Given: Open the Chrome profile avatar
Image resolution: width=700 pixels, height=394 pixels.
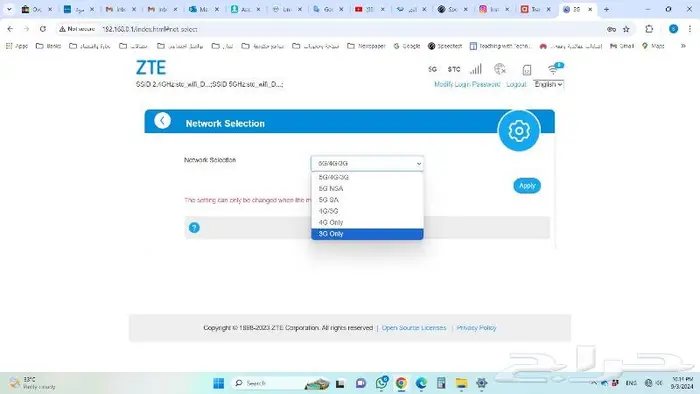Looking at the screenshot, I should coord(673,29).
